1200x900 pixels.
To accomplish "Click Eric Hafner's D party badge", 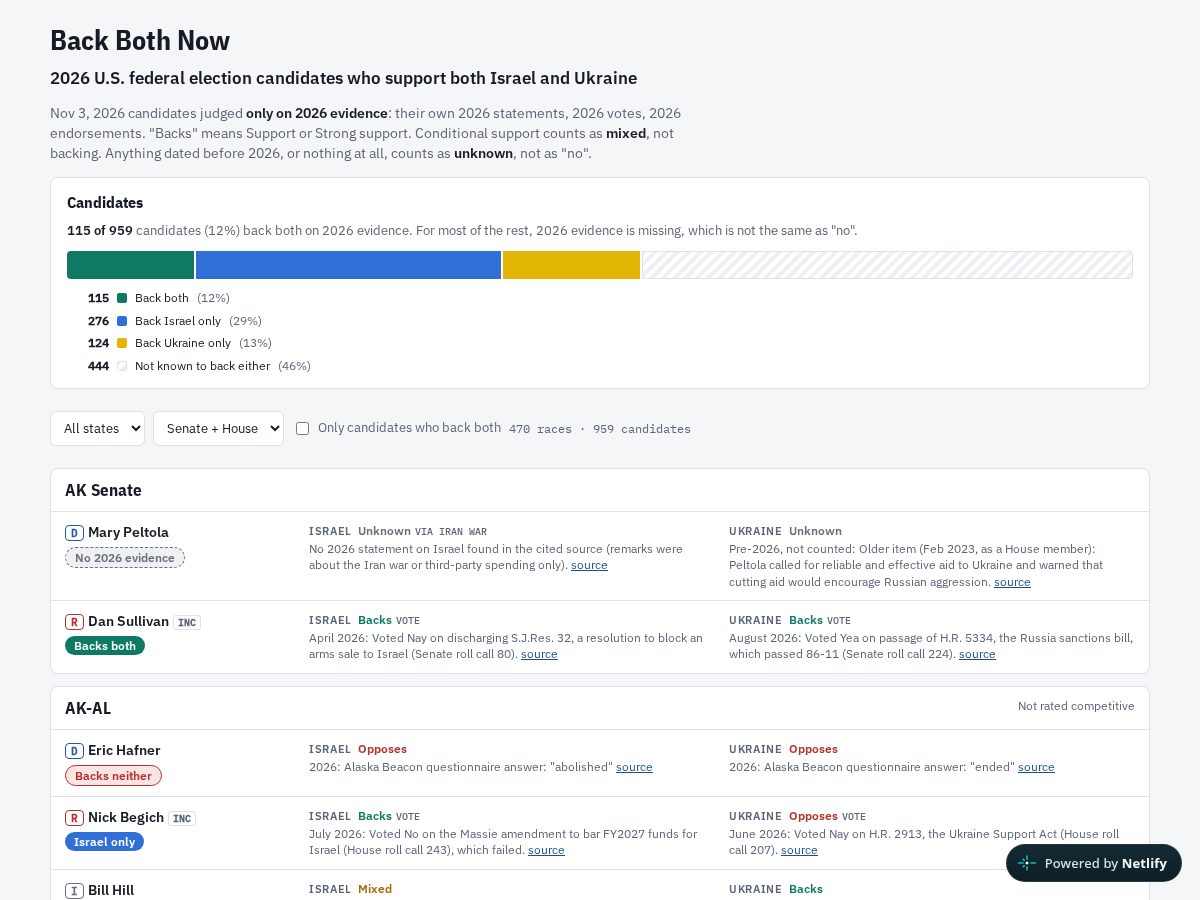I will tap(74, 751).
